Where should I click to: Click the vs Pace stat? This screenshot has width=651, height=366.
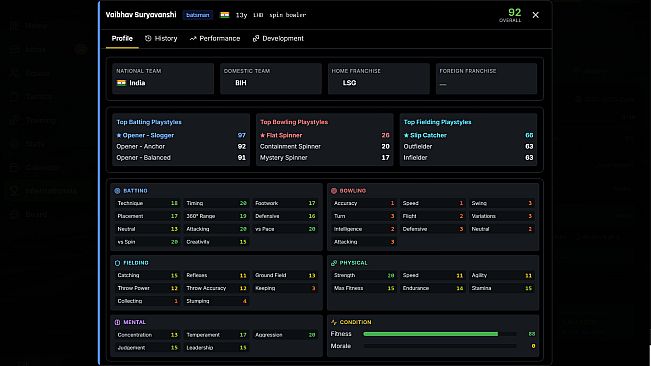click(285, 229)
